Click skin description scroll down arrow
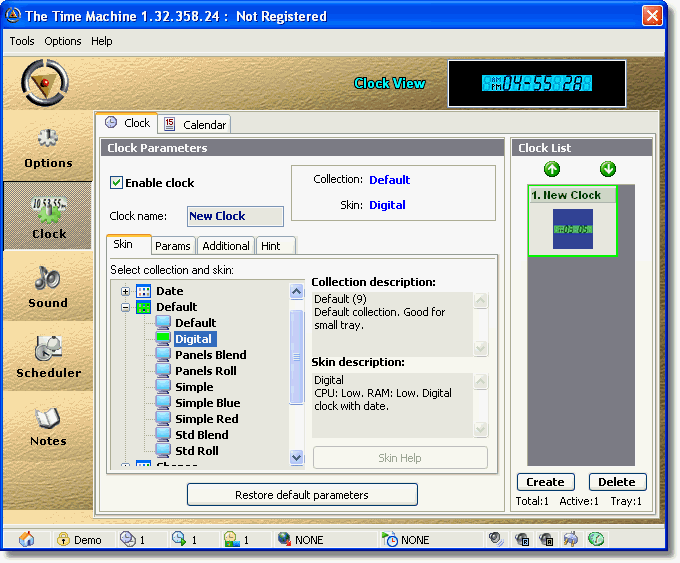 coord(481,429)
